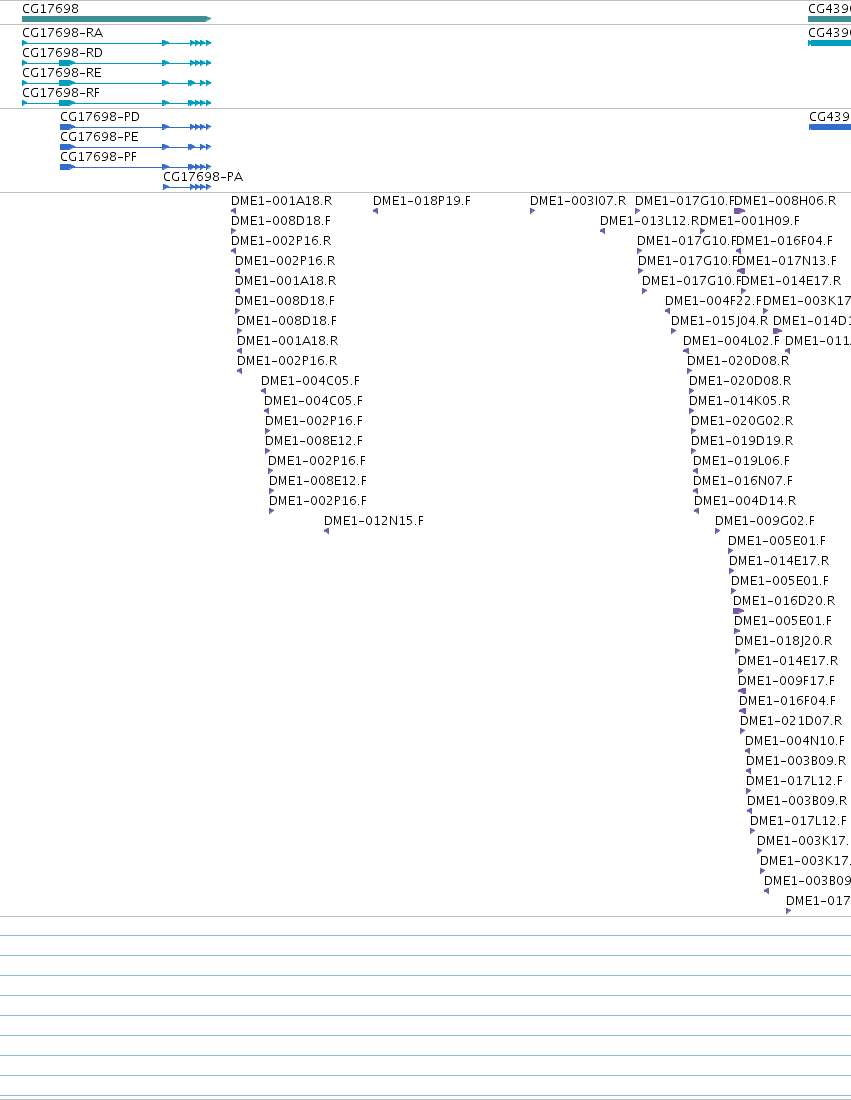
Task: Open the DME1-003I07.R feature label
Action: pos(577,201)
